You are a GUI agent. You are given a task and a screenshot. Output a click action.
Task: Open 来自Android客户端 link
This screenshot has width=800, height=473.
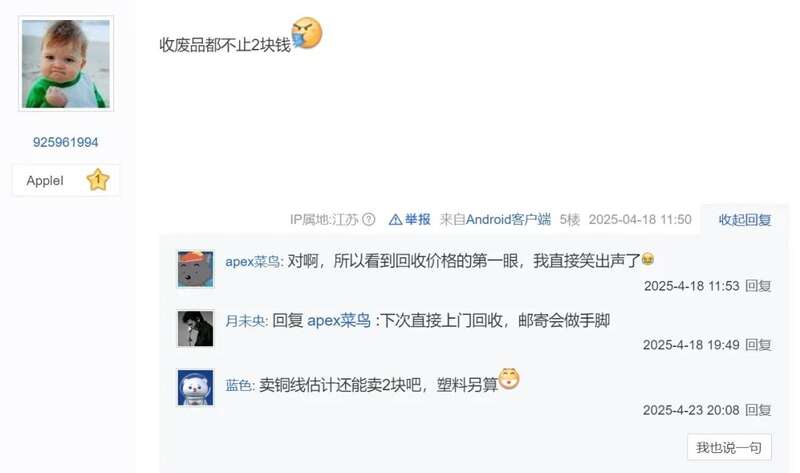point(495,219)
